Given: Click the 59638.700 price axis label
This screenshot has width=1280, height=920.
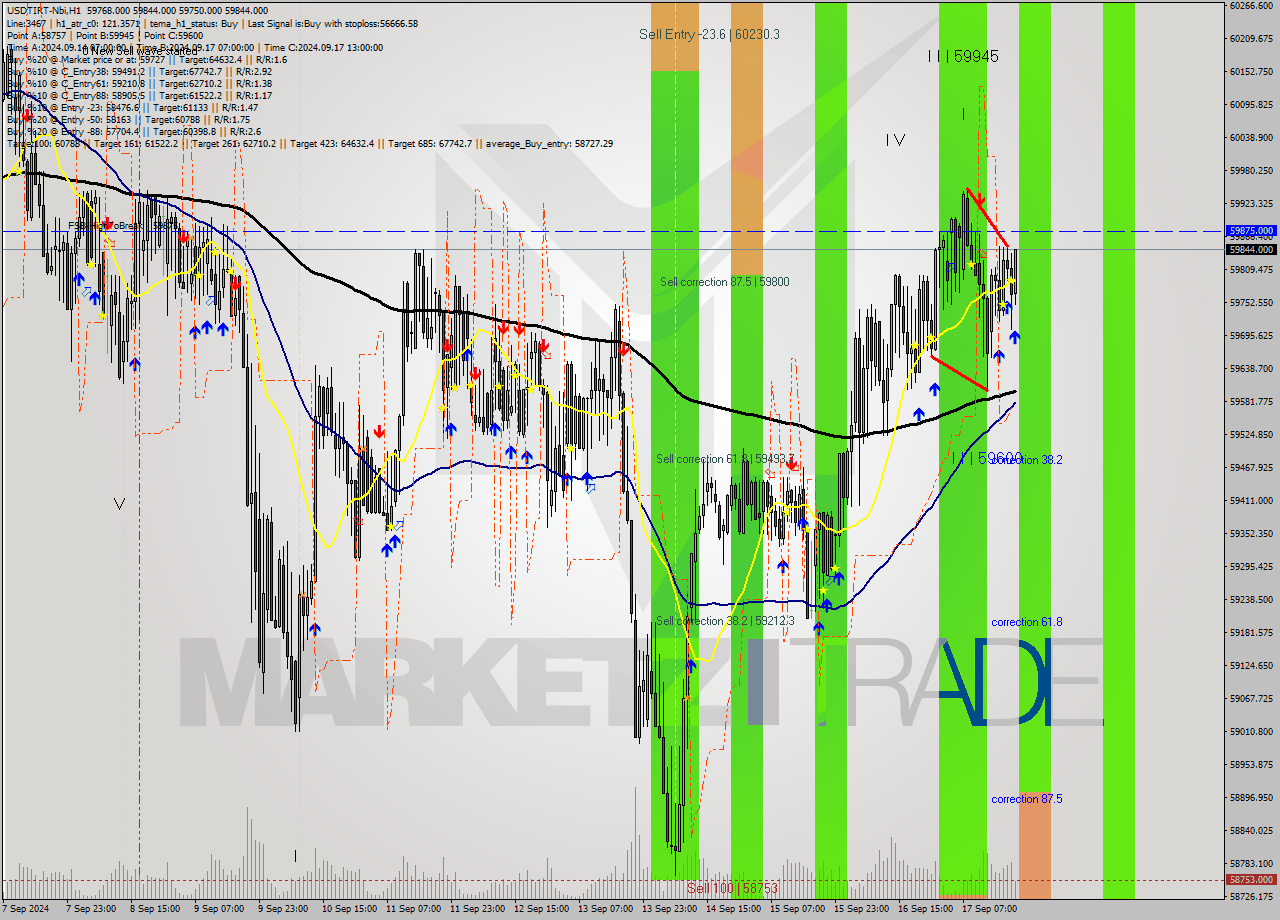Looking at the screenshot, I should [x=1251, y=368].
